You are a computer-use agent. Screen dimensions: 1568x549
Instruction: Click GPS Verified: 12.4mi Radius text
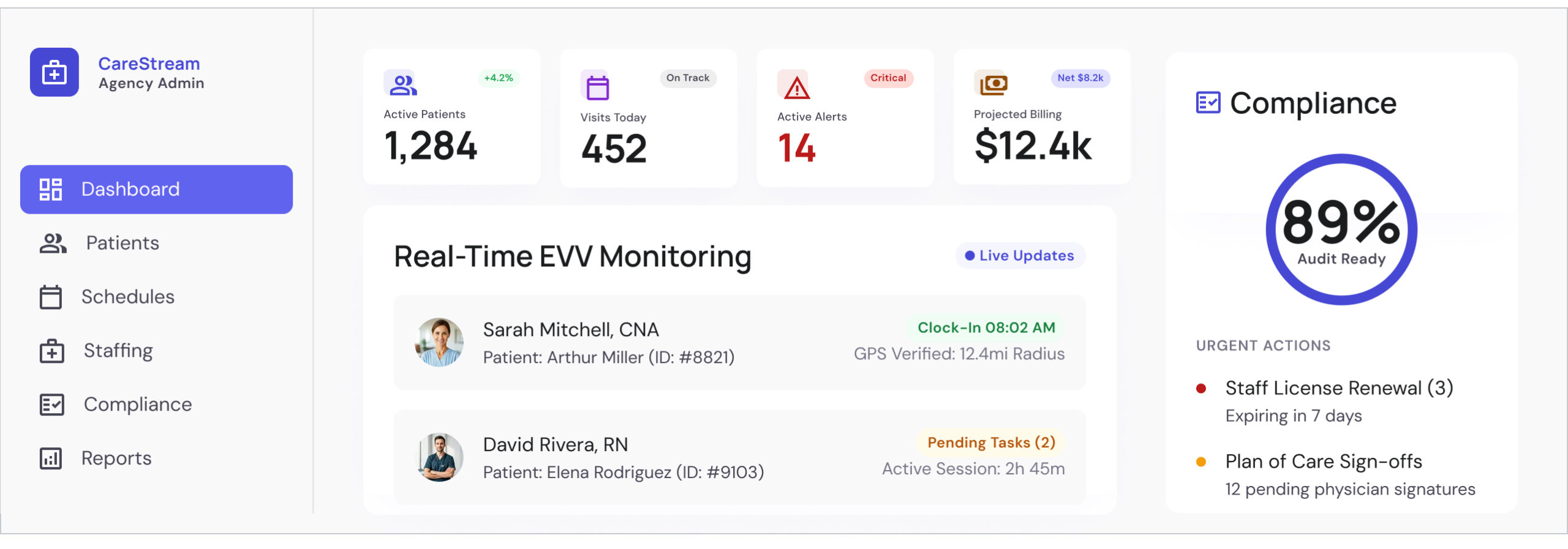point(959,354)
